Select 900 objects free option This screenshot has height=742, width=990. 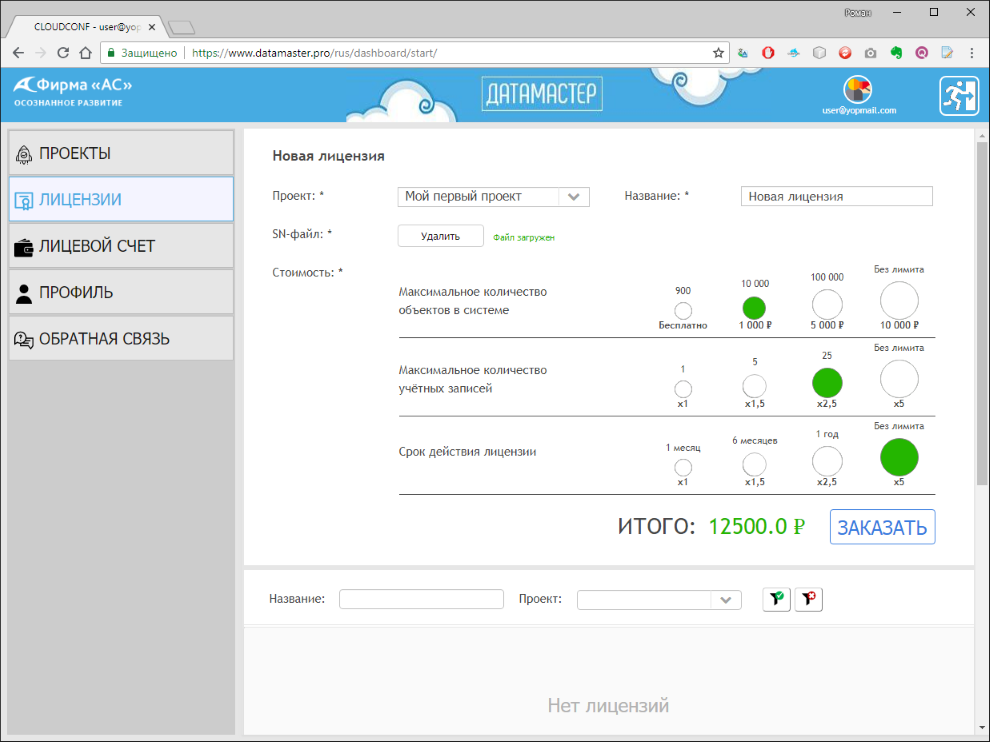pyautogui.click(x=683, y=311)
